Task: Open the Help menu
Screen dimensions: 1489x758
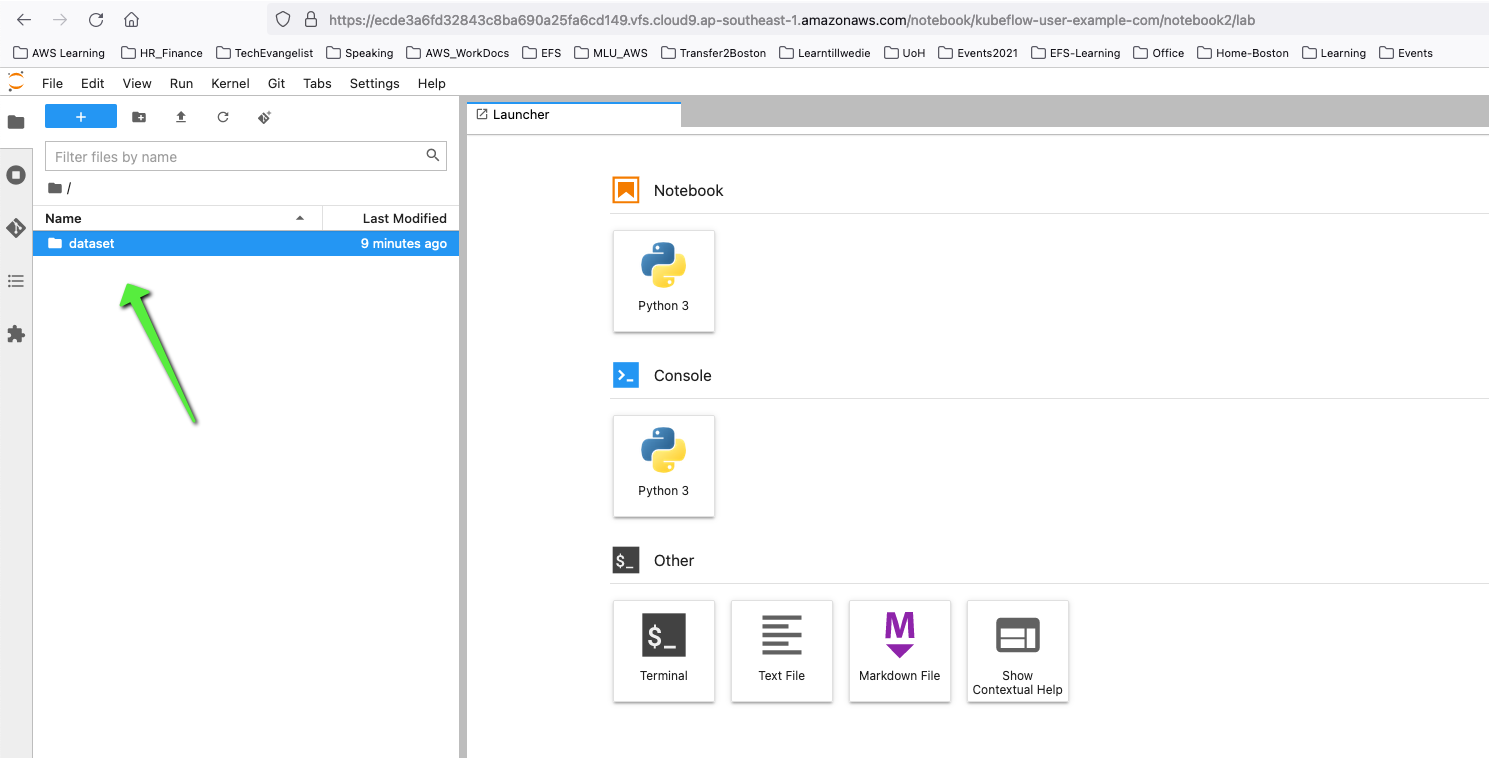Action: pos(432,83)
